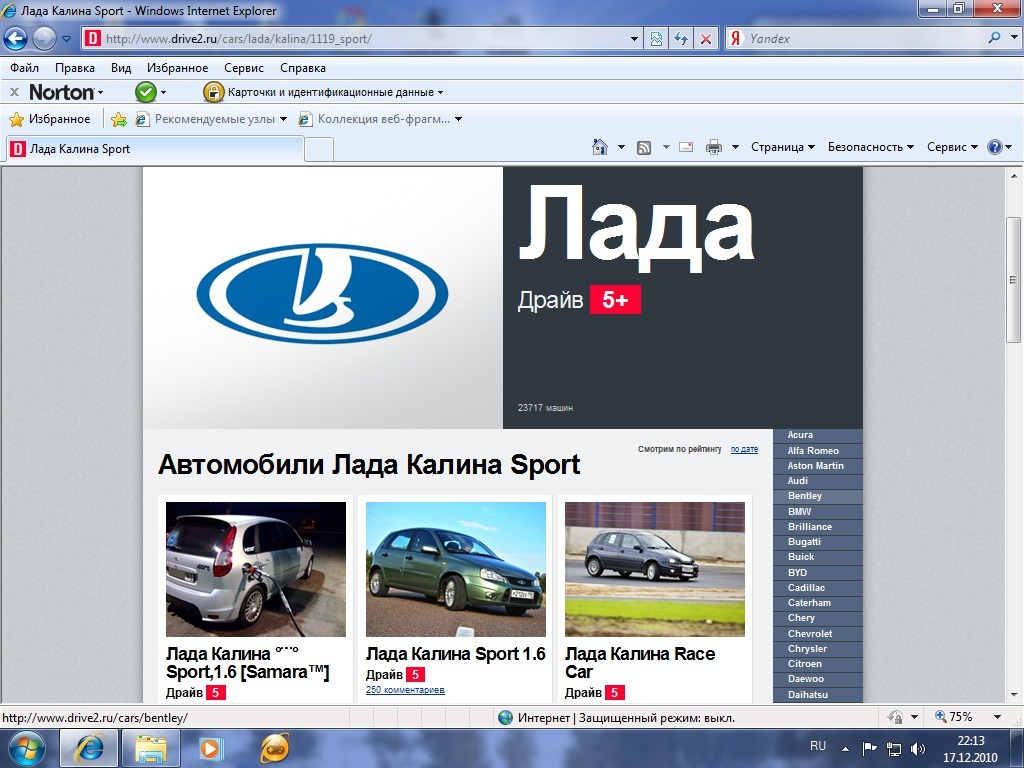Click the scrollbar down arrow

[1014, 695]
